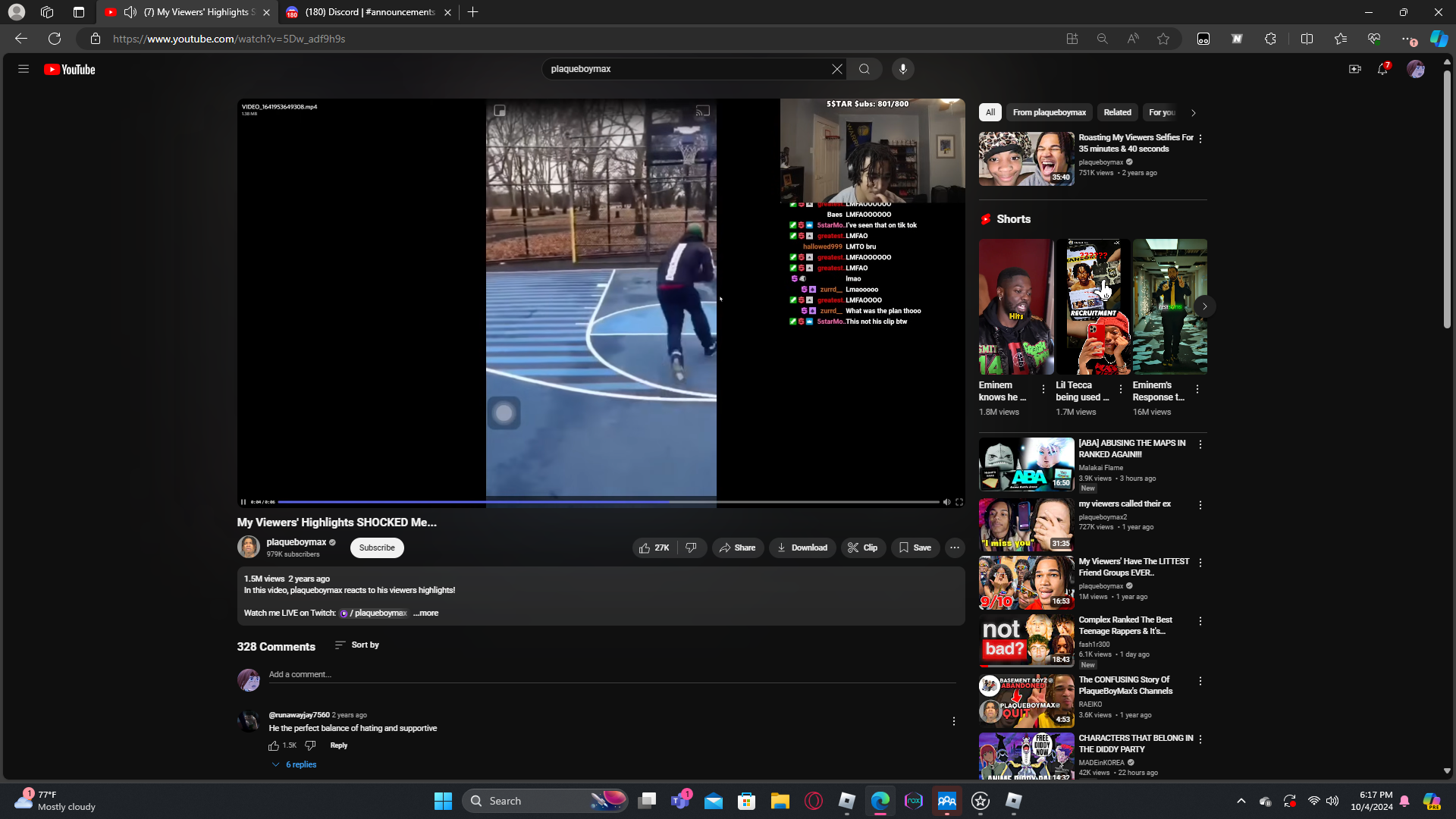Open the Copilot sidebar icon
Image resolution: width=1456 pixels, height=819 pixels.
[x=1439, y=39]
